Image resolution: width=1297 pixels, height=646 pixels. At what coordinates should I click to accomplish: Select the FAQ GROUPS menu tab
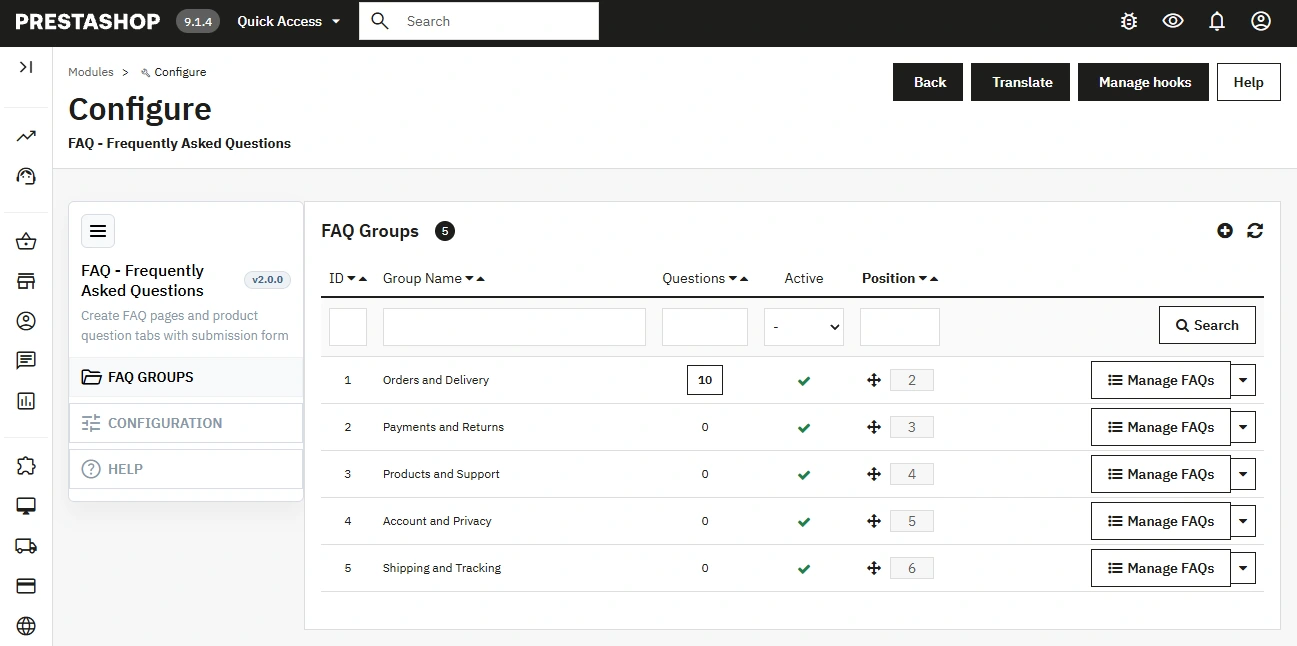tap(186, 377)
